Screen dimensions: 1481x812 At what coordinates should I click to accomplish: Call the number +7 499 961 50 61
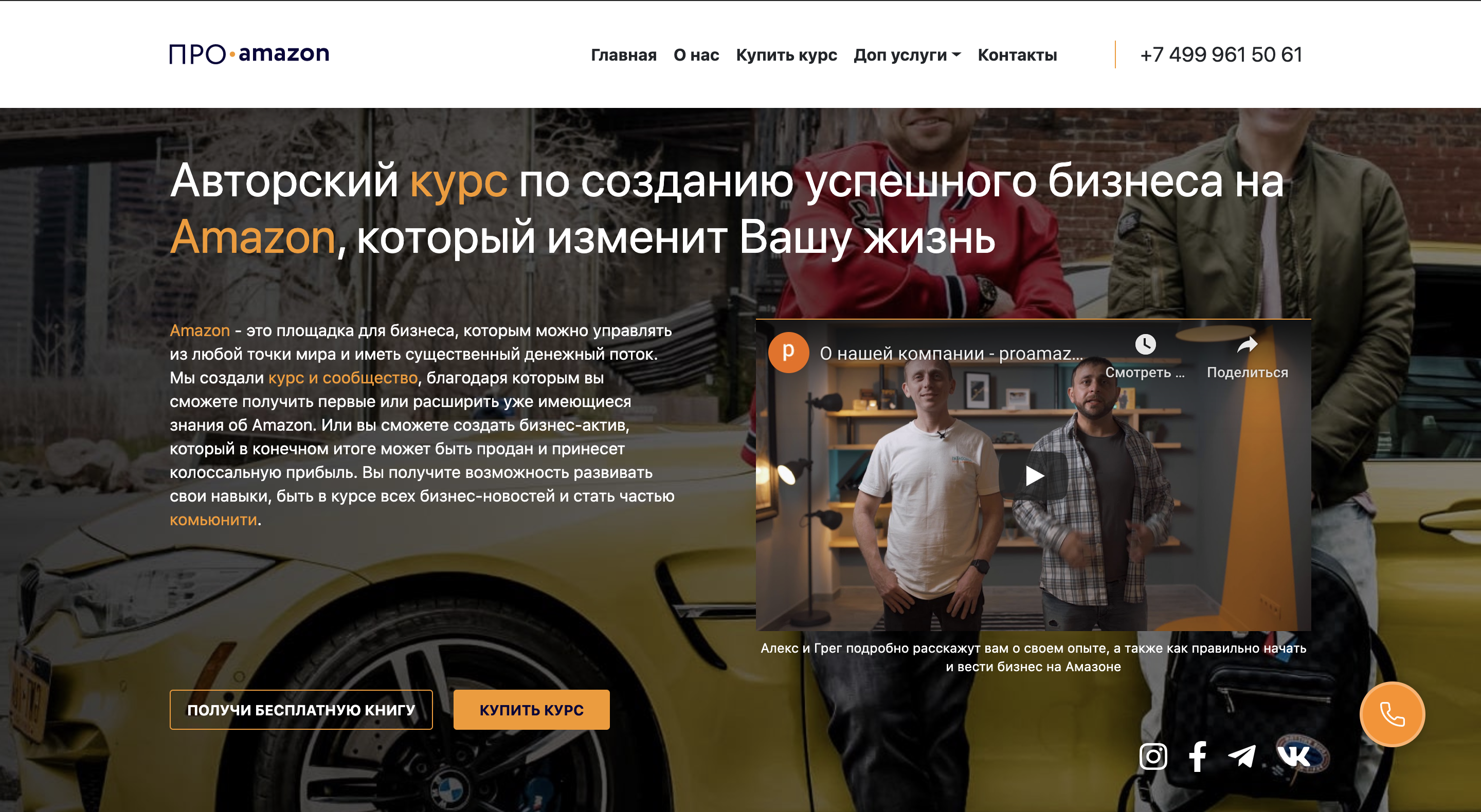pyautogui.click(x=1221, y=54)
